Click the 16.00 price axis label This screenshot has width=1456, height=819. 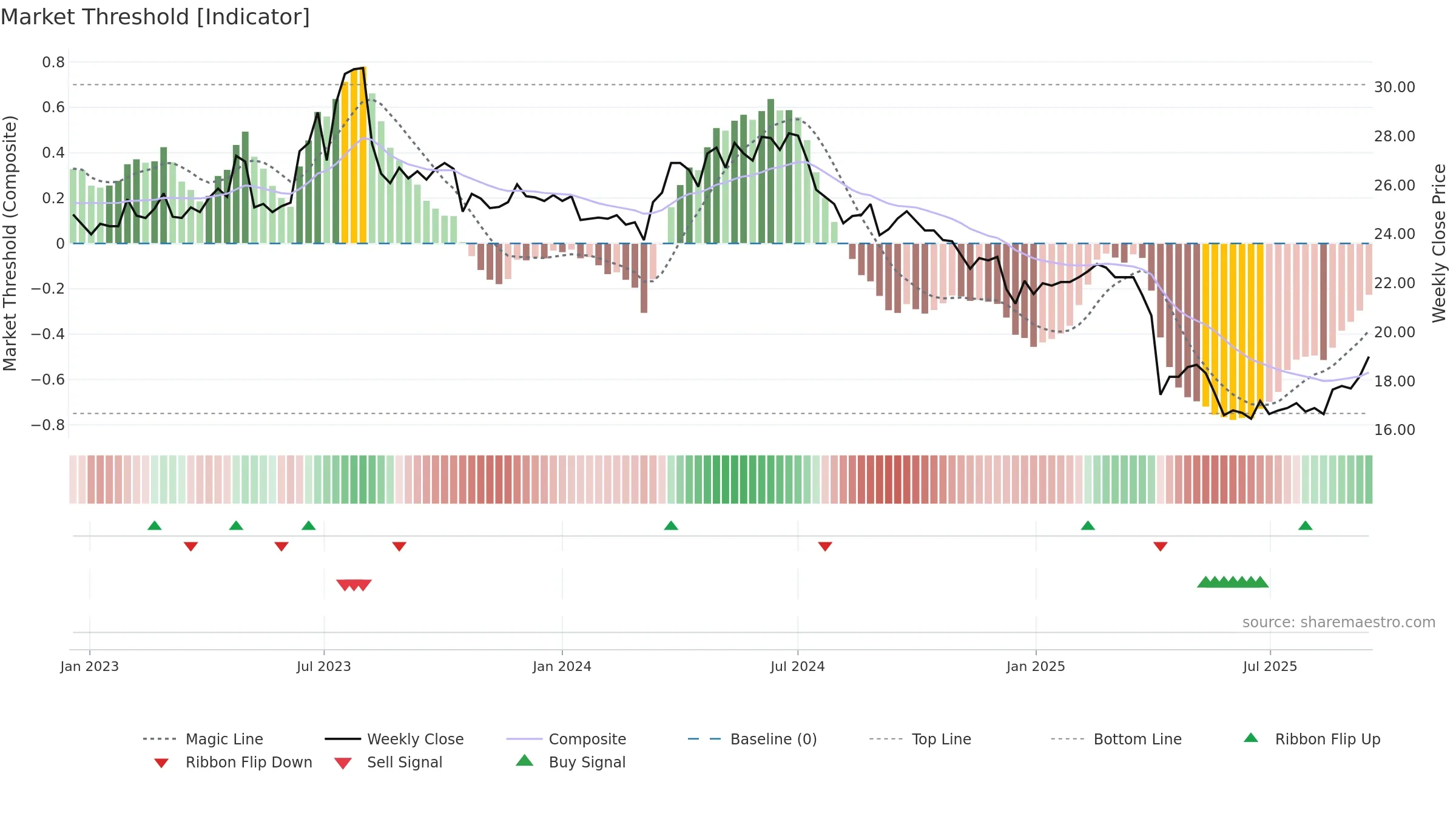pos(1395,430)
